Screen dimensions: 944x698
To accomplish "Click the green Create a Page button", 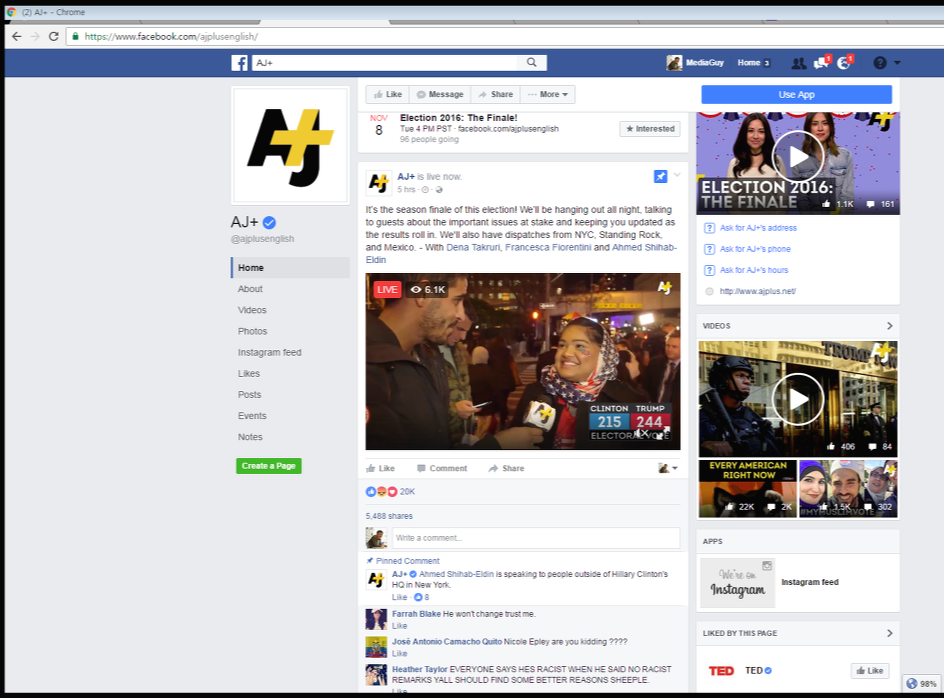I will click(269, 466).
